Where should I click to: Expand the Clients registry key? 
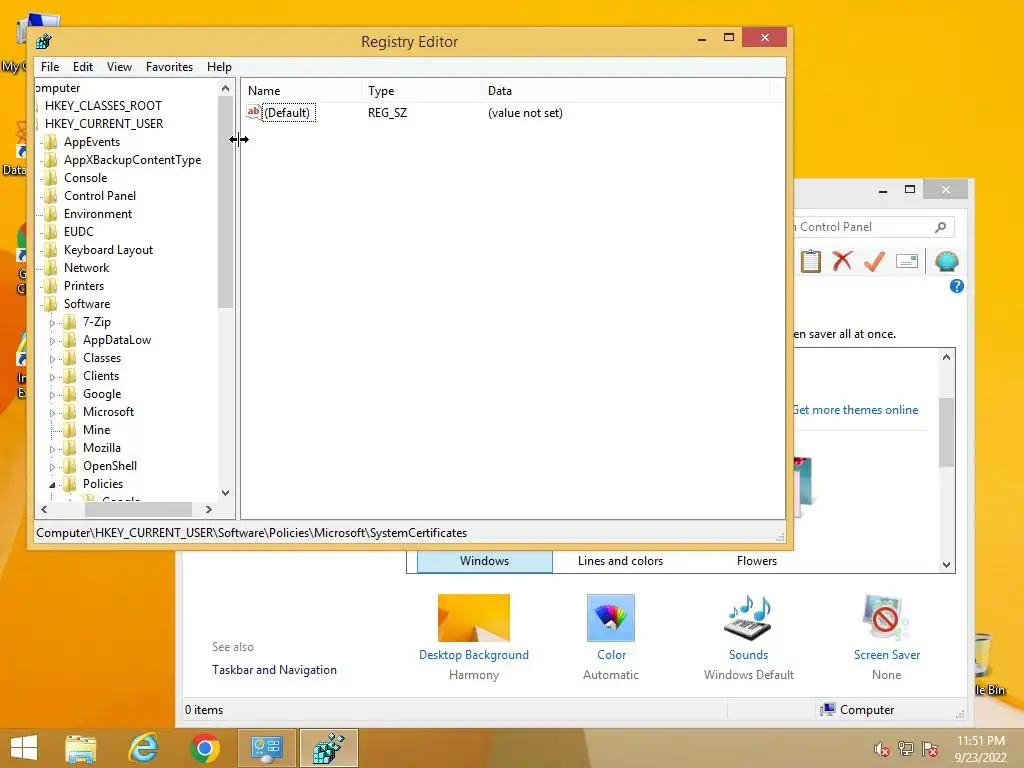[52, 377]
